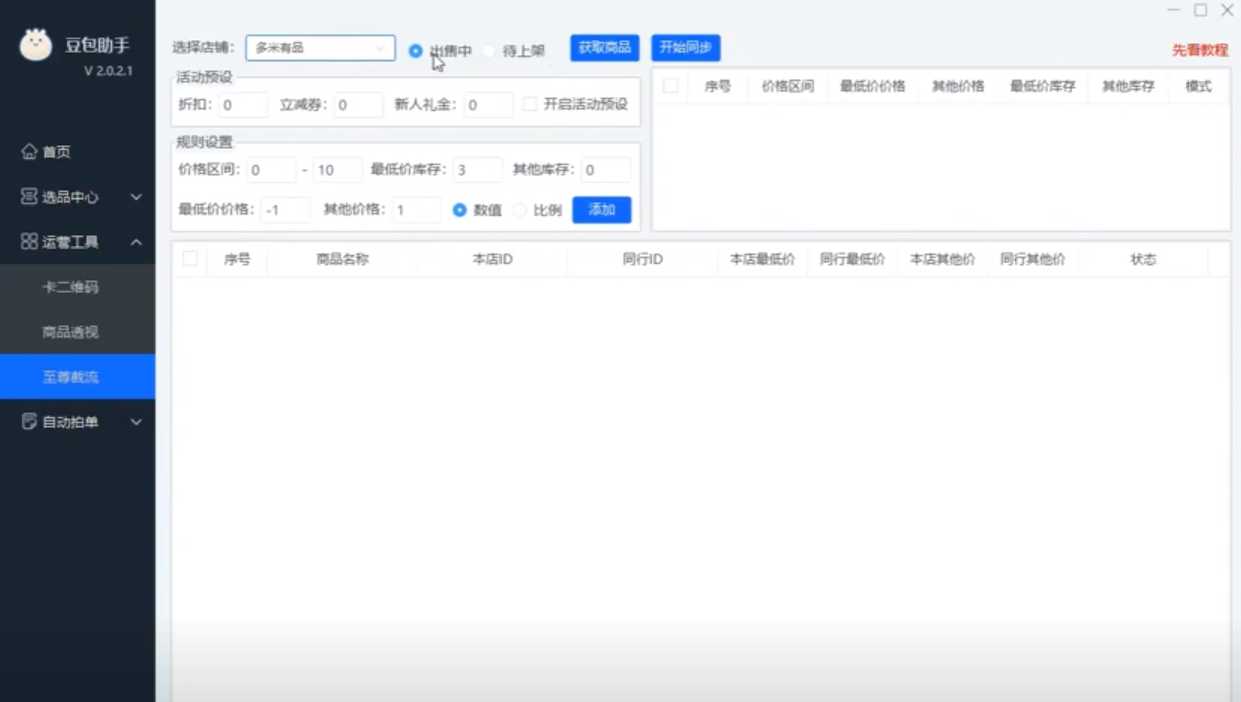1241x702 pixels.
Task: Click the 开始同步 button
Action: point(685,48)
